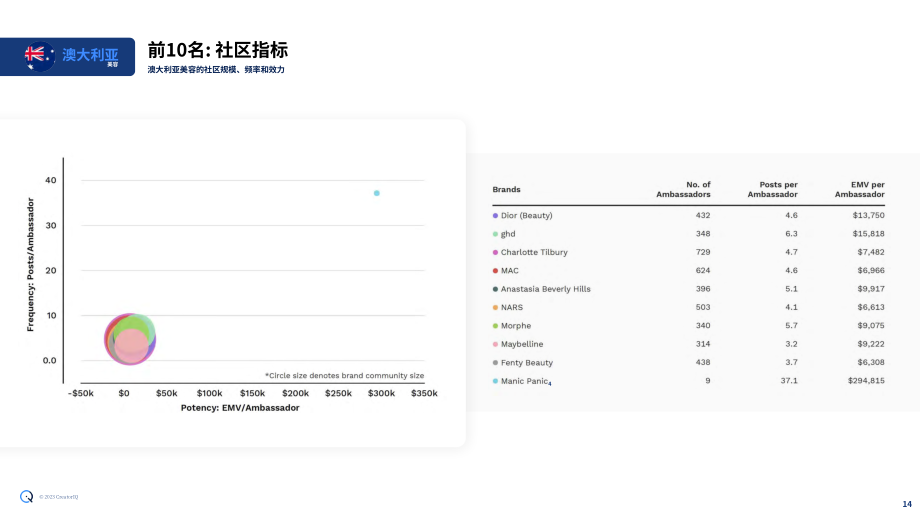Click the Potency: EMV/Ambassador axis title
Image resolution: width=920 pixels, height=518 pixels.
[240, 408]
